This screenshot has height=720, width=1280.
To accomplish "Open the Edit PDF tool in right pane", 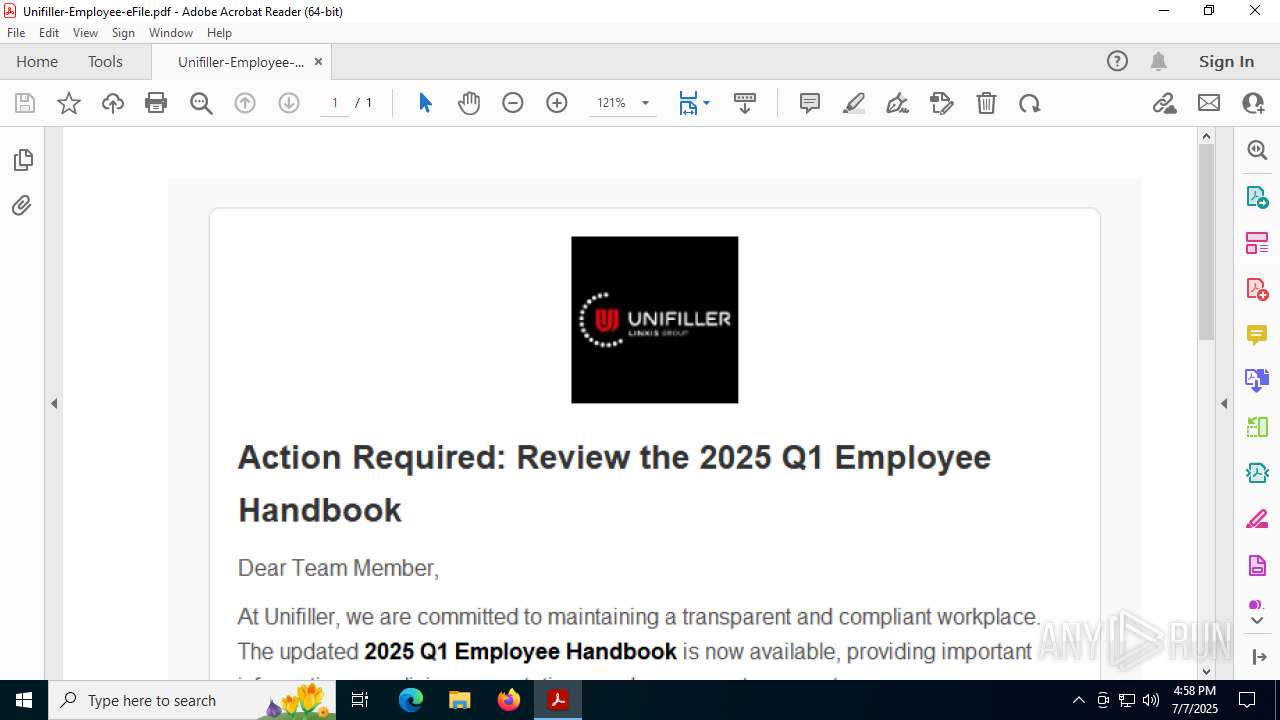I will point(1257,243).
